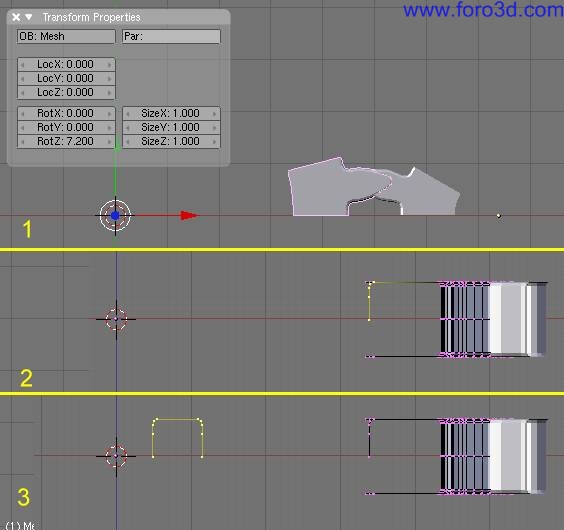
Task: Close the Transform Properties panel
Action: pos(16,17)
